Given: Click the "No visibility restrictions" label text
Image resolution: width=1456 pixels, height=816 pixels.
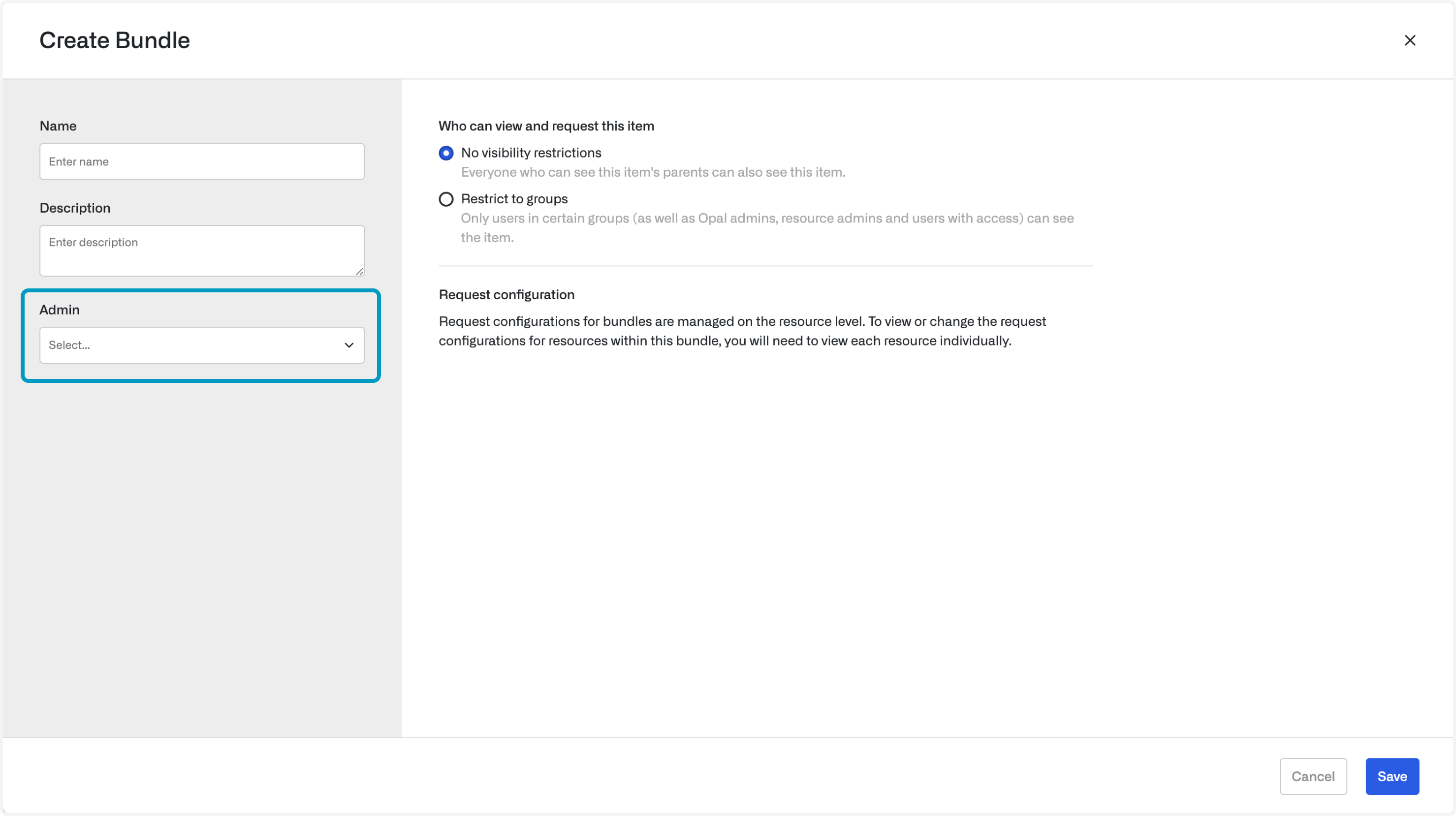Looking at the screenshot, I should click(x=531, y=153).
